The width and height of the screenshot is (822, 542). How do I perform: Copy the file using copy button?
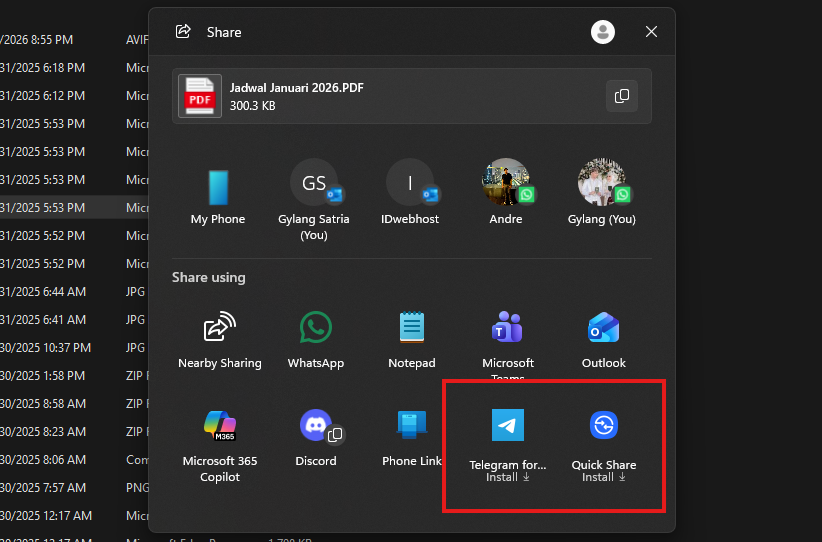622,96
